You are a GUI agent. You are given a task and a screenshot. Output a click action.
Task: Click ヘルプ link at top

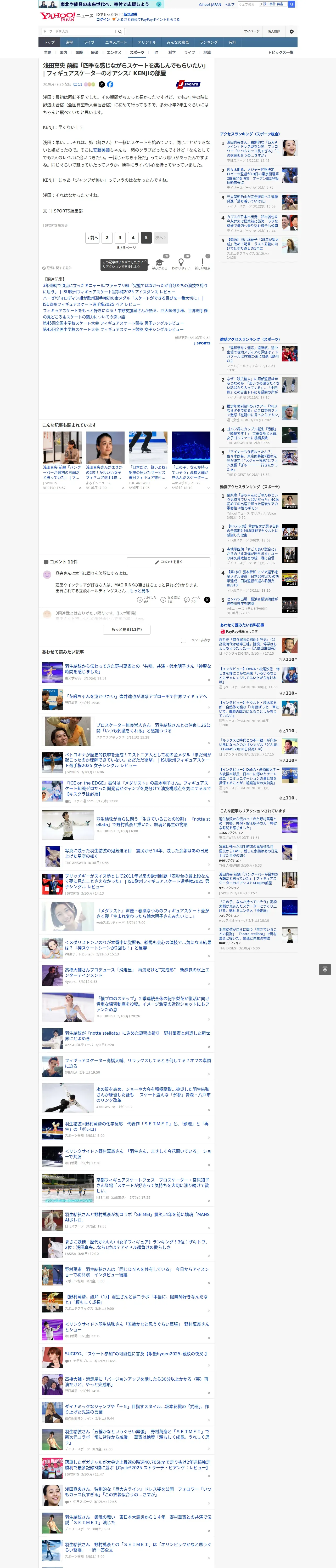point(229,4)
